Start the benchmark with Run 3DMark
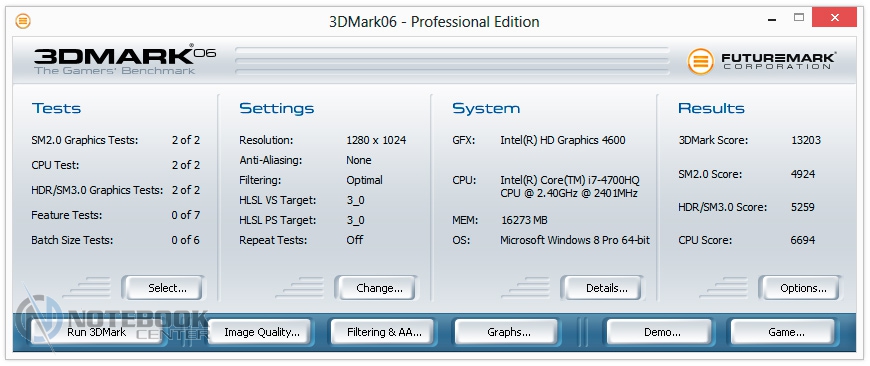Image resolution: width=870 pixels, height=366 pixels. point(97,332)
